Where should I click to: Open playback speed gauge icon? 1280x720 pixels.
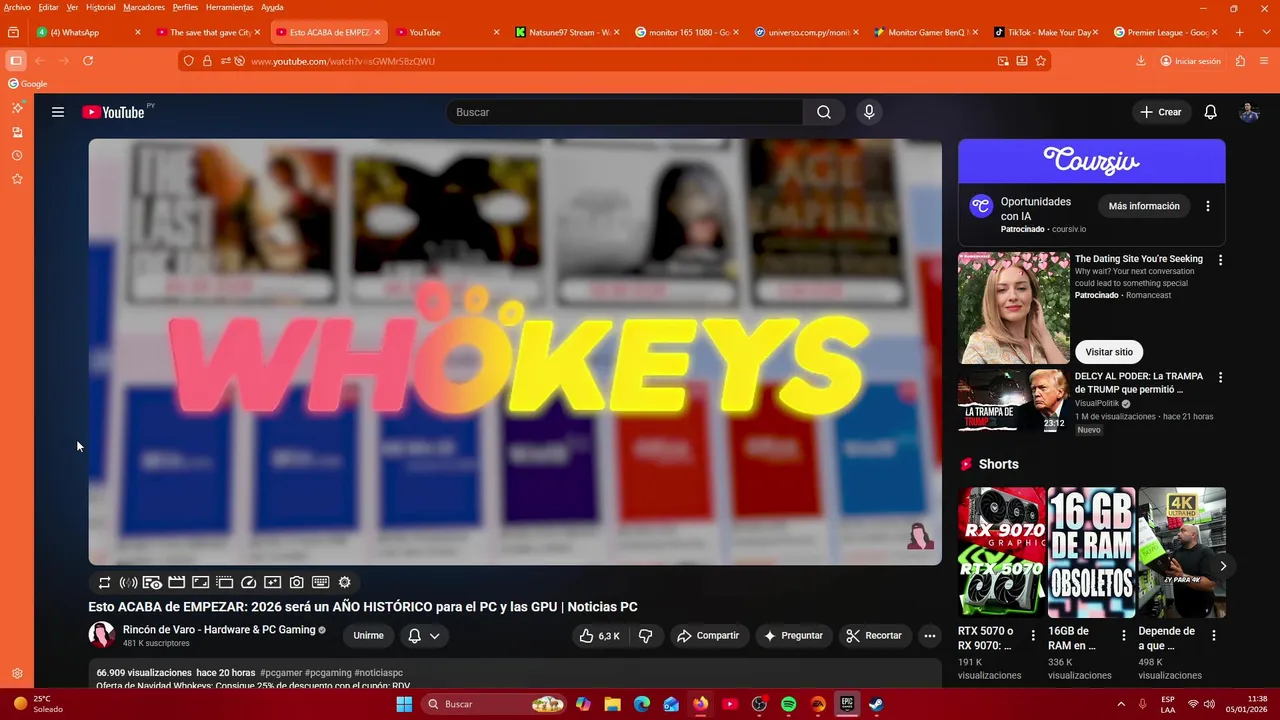coord(249,582)
